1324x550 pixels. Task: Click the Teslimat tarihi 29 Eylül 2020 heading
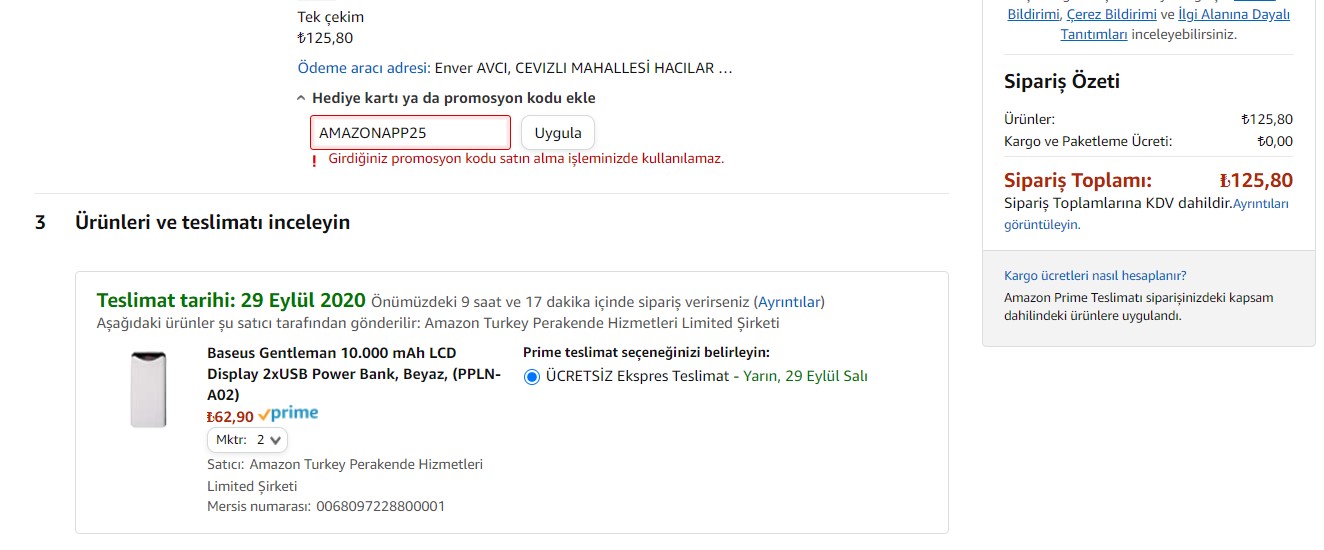coord(231,301)
